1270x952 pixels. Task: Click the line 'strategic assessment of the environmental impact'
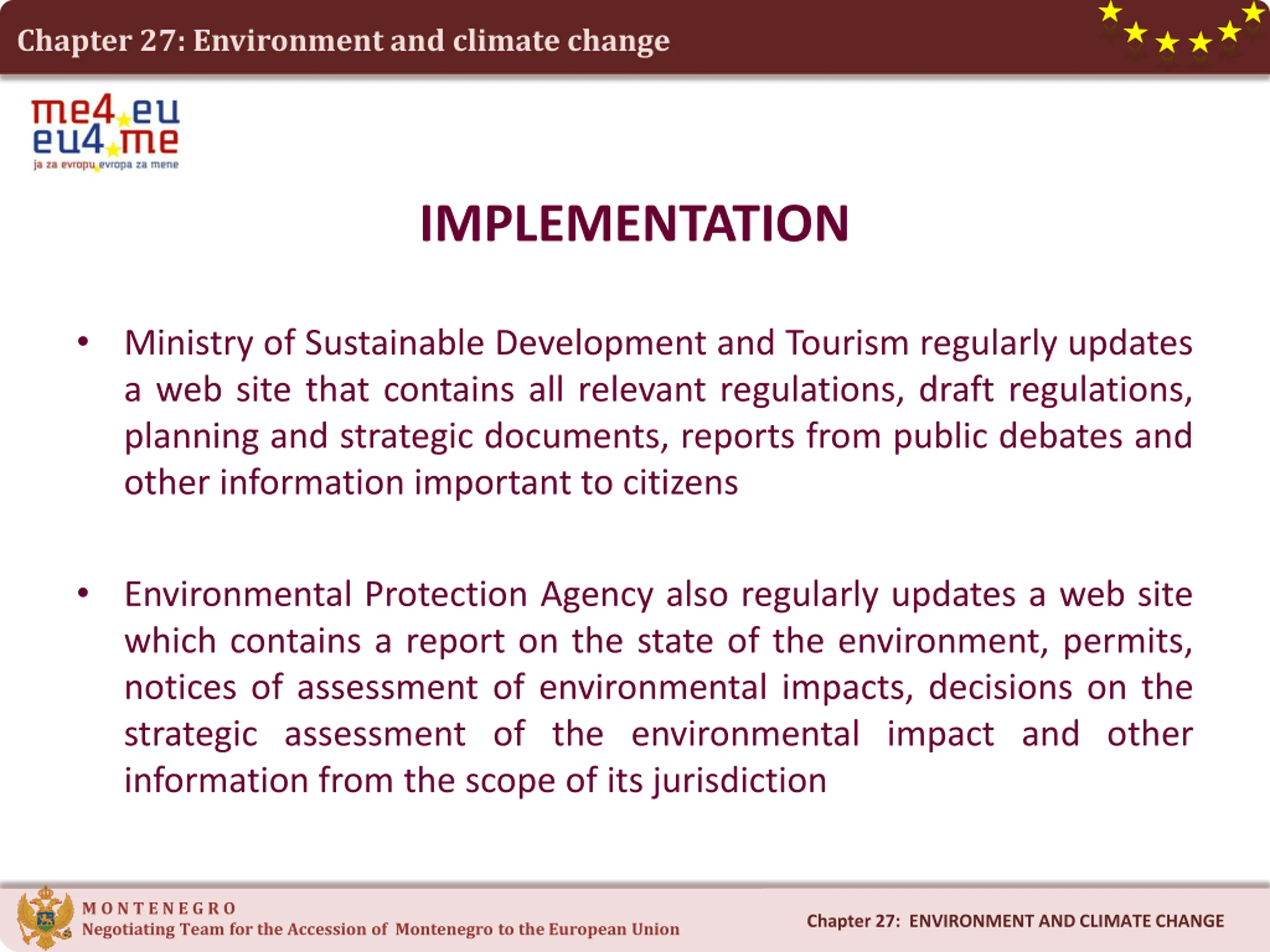pyautogui.click(x=658, y=734)
